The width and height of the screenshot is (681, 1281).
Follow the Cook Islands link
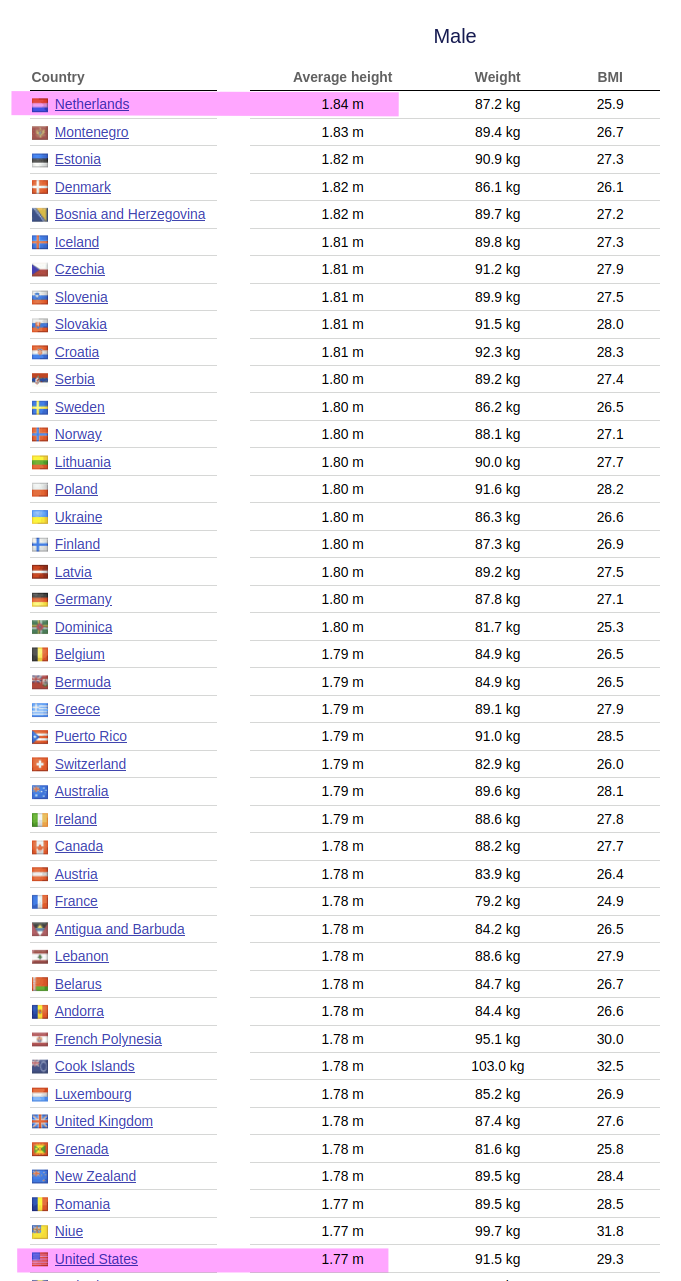click(x=95, y=1066)
